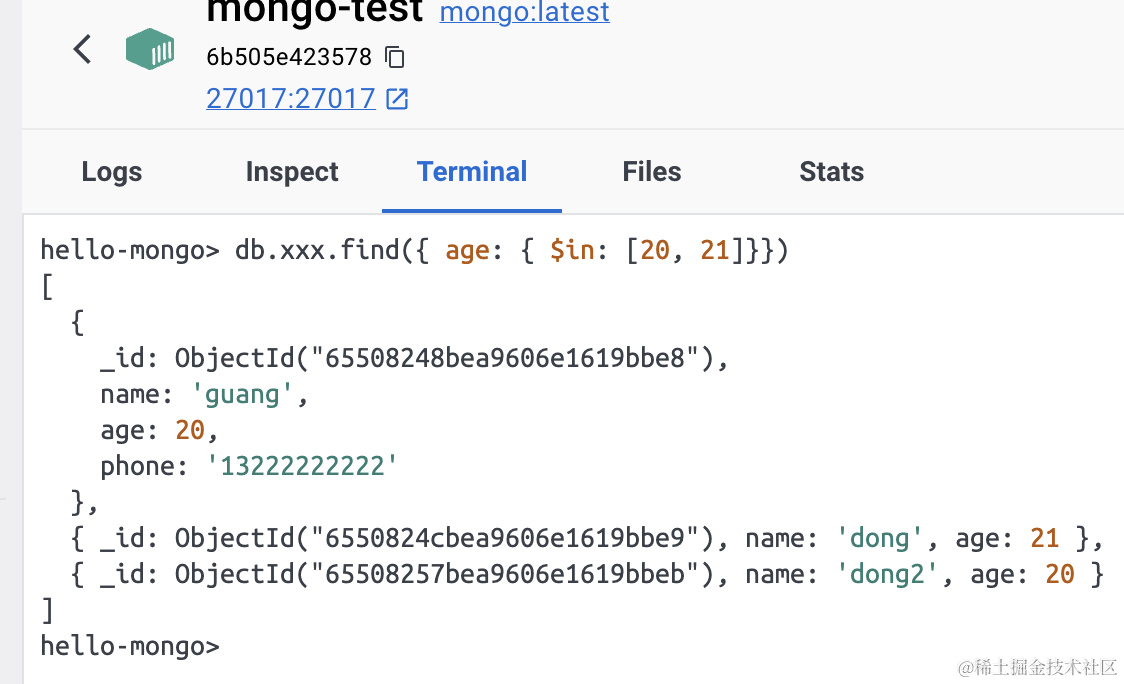Click the 'dong' document result line
1124x684 pixels.
(585, 538)
